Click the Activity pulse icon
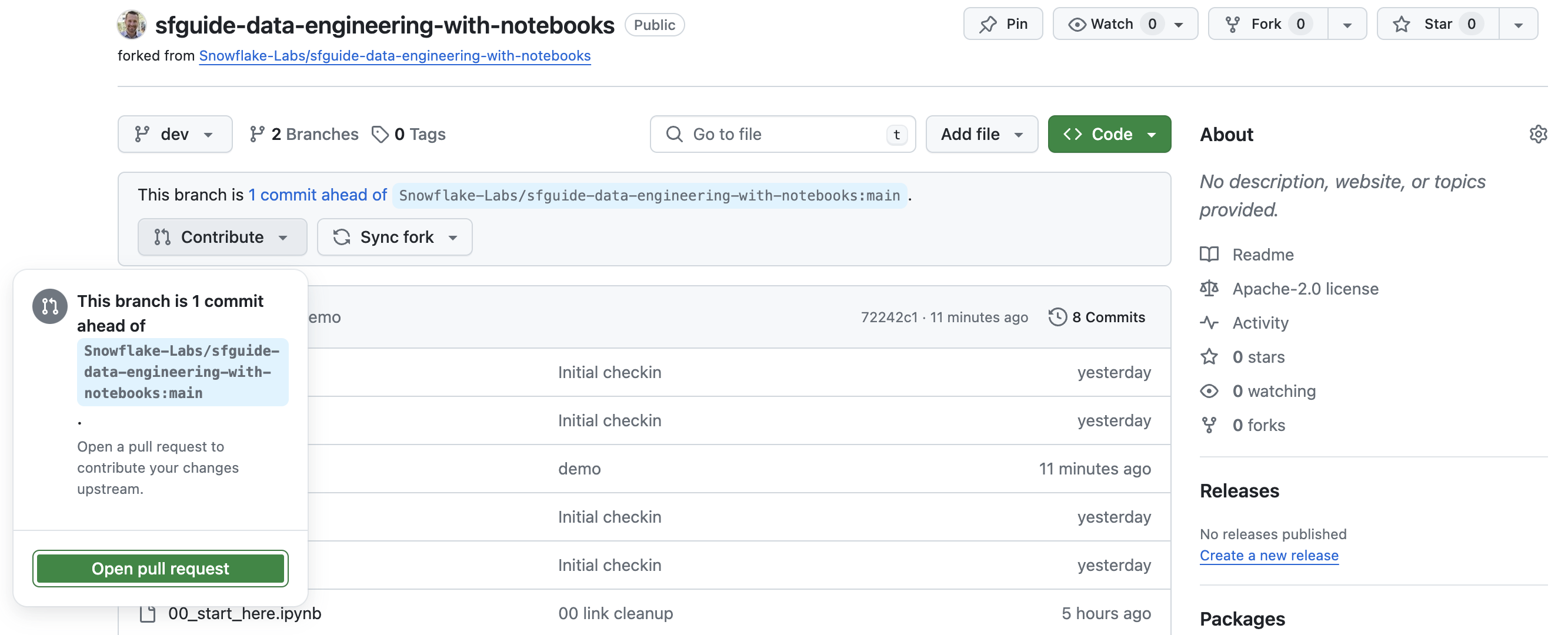Image resolution: width=1568 pixels, height=635 pixels. pos(1209,322)
